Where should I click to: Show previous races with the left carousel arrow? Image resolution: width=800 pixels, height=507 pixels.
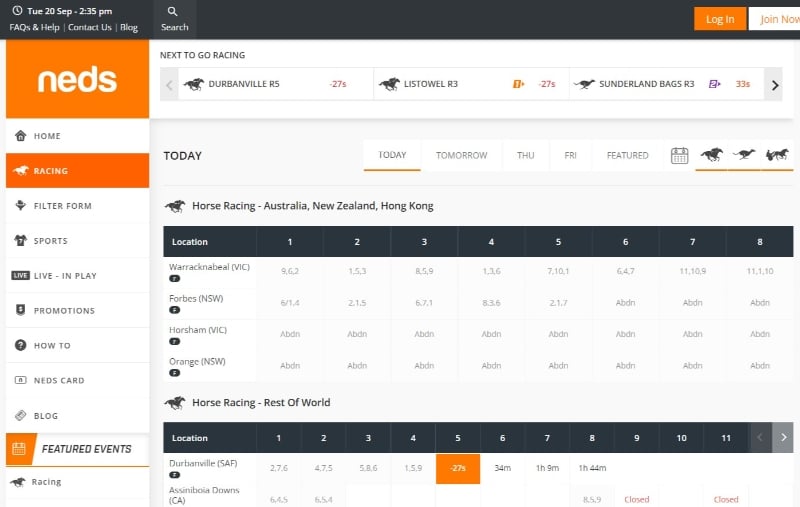click(169, 85)
